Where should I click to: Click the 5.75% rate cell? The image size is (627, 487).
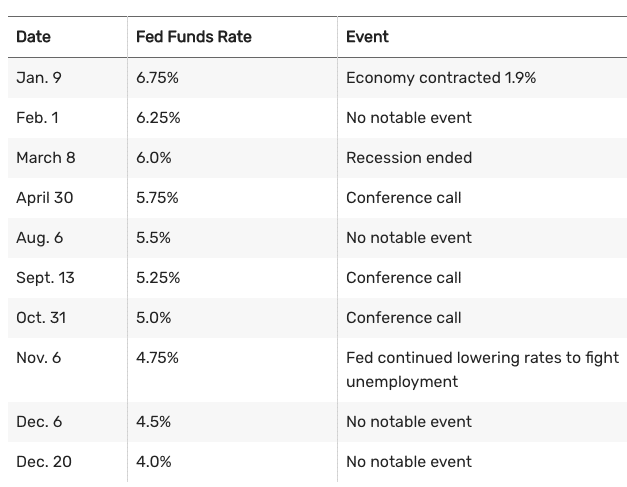157,197
